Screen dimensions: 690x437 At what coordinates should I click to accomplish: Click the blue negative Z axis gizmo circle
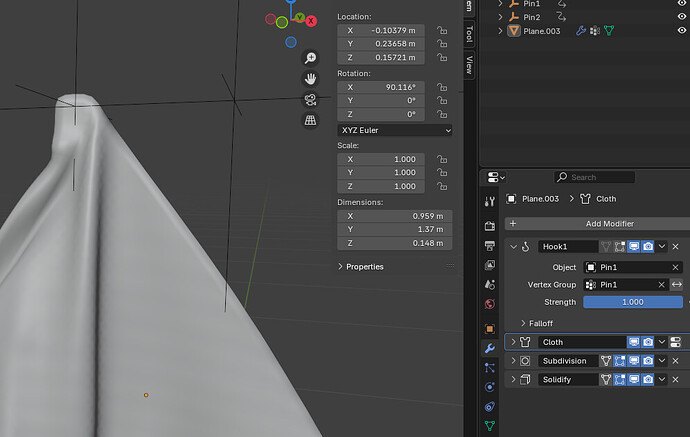(x=291, y=42)
